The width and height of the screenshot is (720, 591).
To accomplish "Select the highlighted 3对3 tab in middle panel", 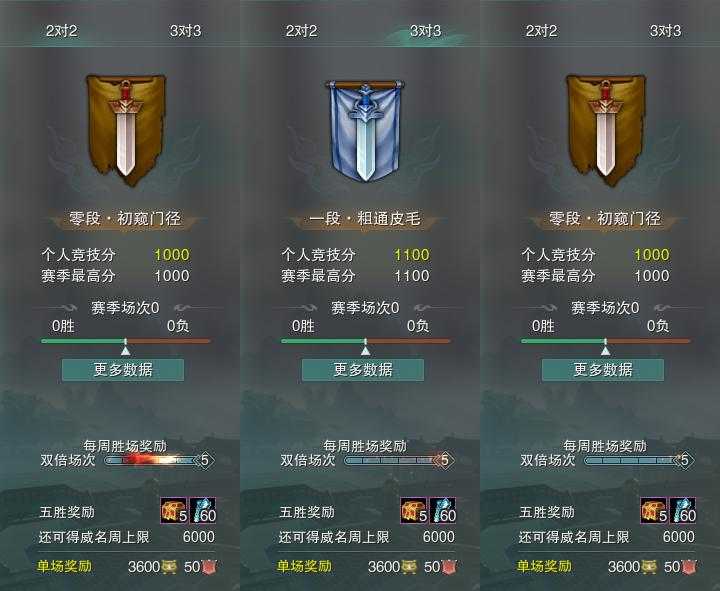I will (425, 31).
